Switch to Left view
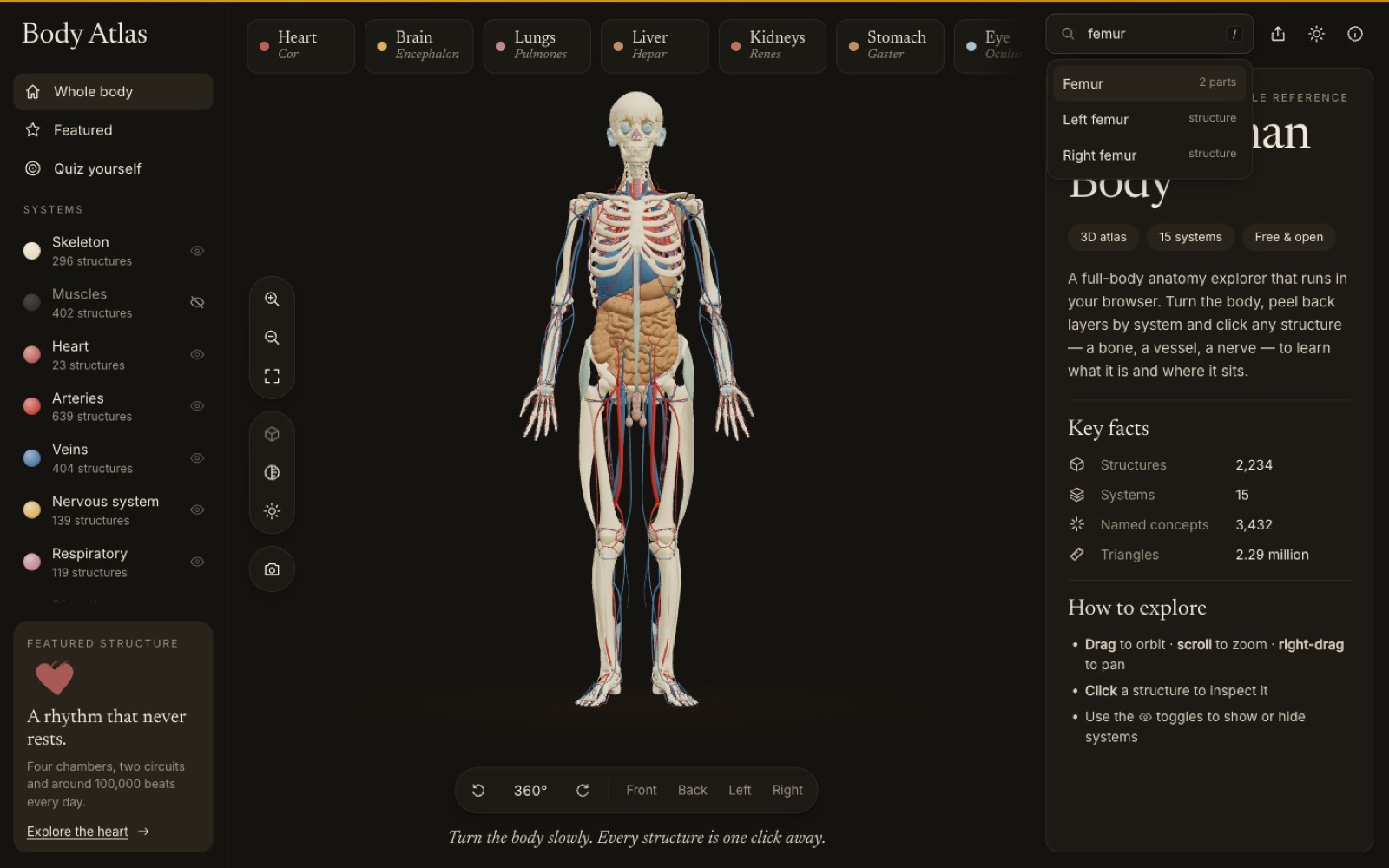 point(740,790)
